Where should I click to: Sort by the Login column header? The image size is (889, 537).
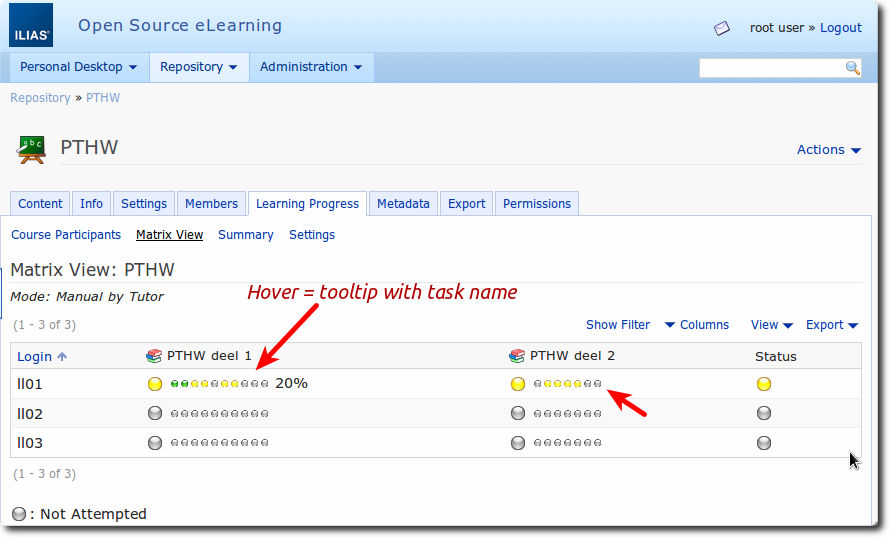35,357
